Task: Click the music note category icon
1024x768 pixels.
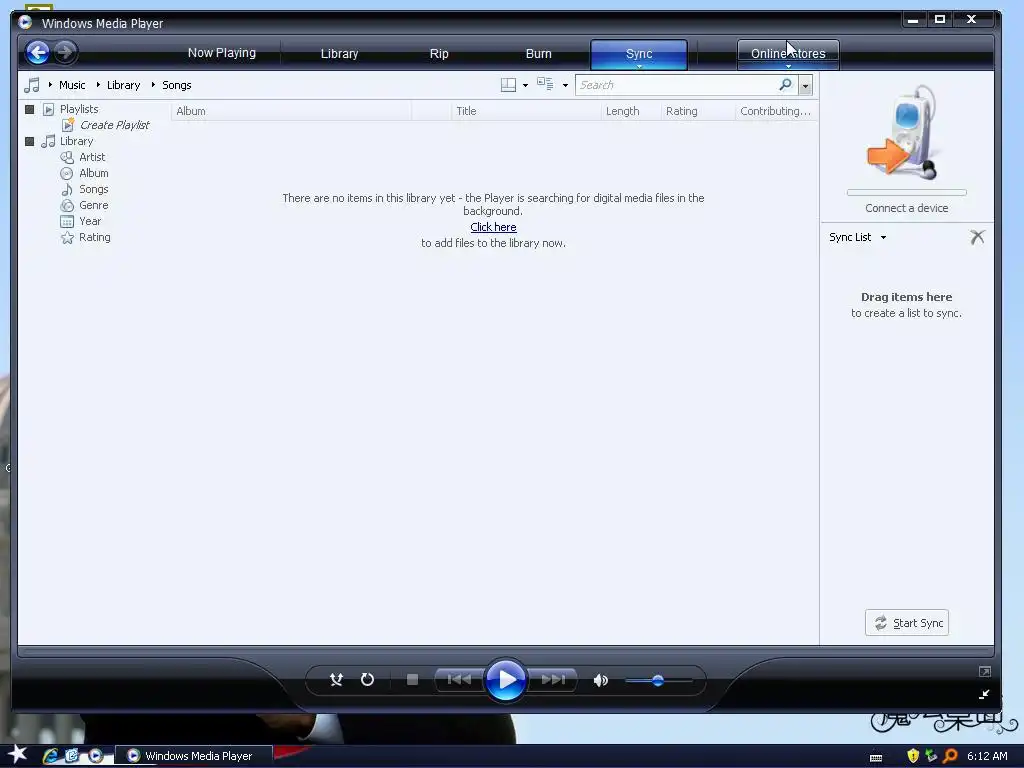Action: (31, 85)
